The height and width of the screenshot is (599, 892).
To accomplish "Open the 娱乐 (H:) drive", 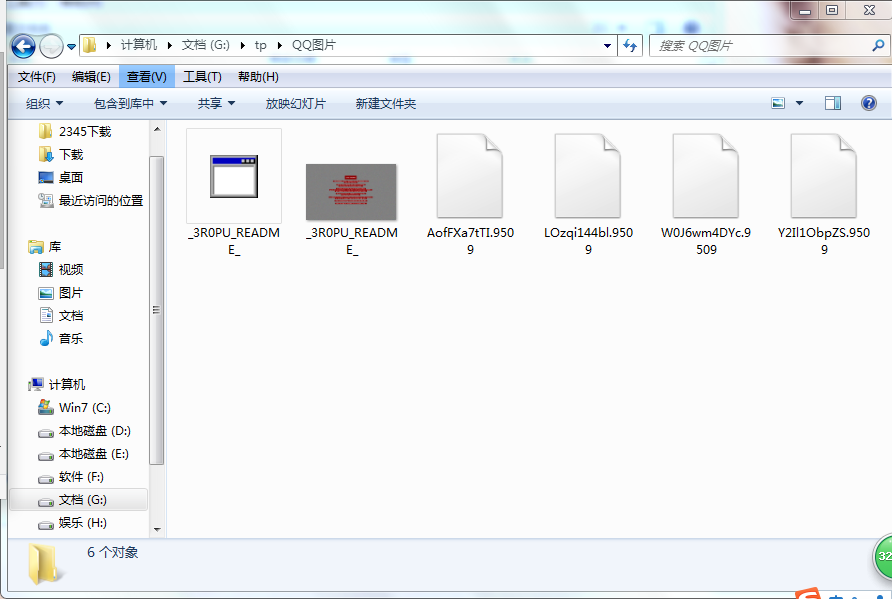I will click(72, 523).
